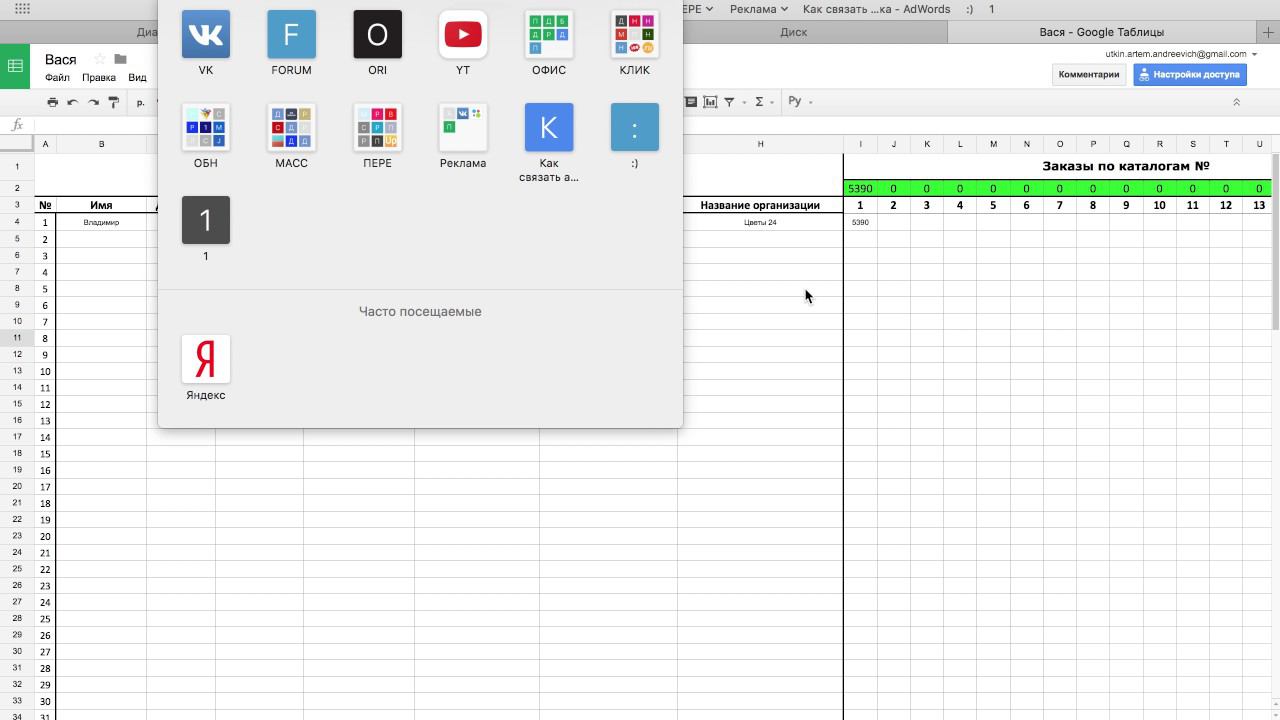Click the spreadsheet title Вася
This screenshot has height=720, width=1280.
pos(60,60)
